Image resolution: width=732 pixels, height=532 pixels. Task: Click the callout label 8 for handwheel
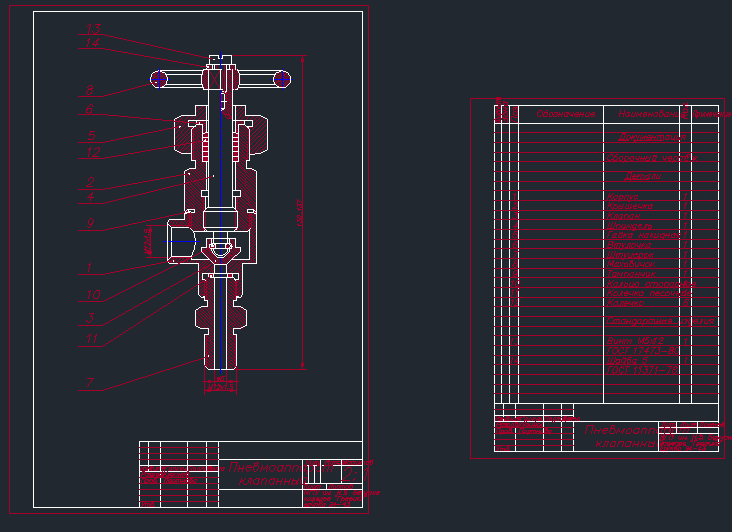pyautogui.click(x=90, y=90)
